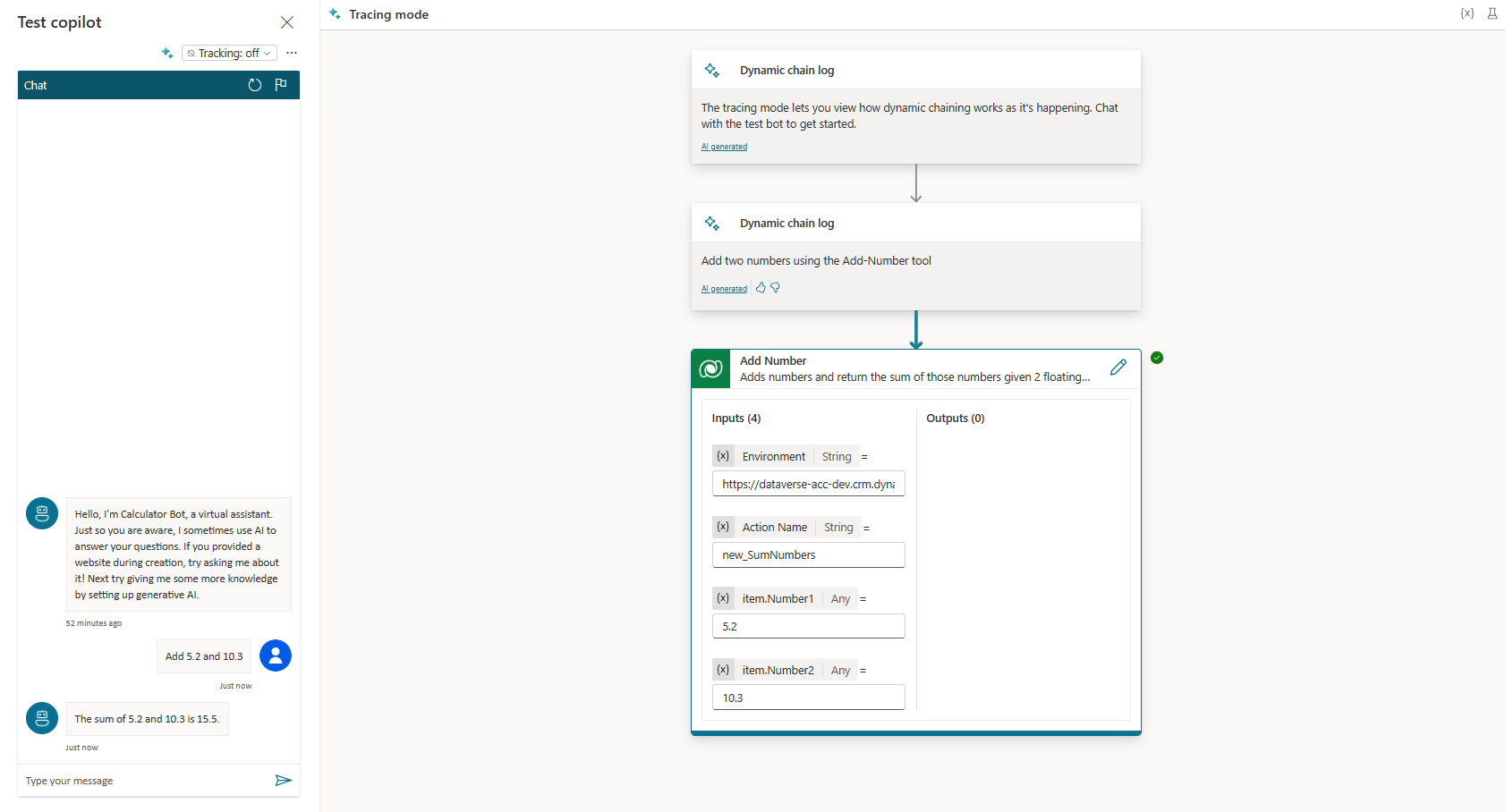The height and width of the screenshot is (812, 1505).
Task: Click the reset conversation refresh icon
Action: click(x=255, y=85)
